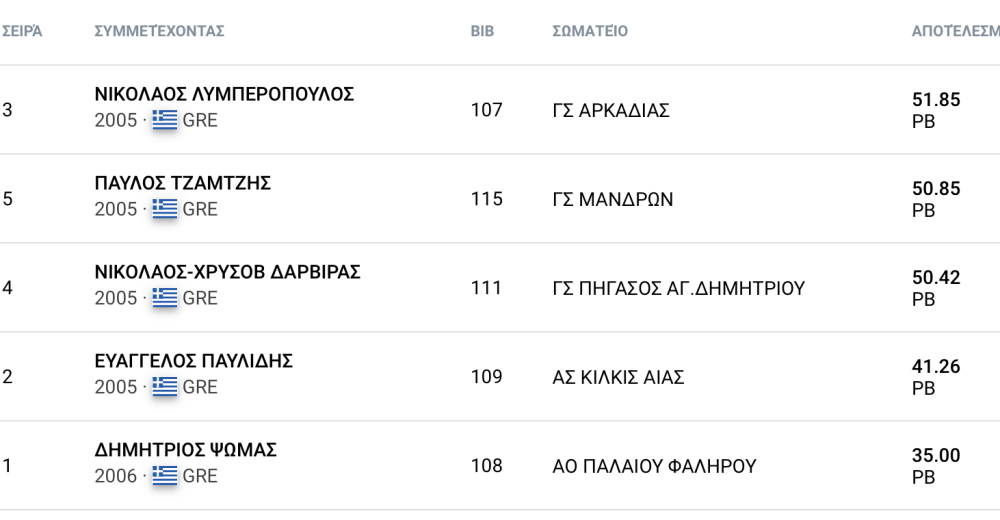Open club ΓΣ ΑΡΚΑΔΙΑΣ

click(x=610, y=110)
